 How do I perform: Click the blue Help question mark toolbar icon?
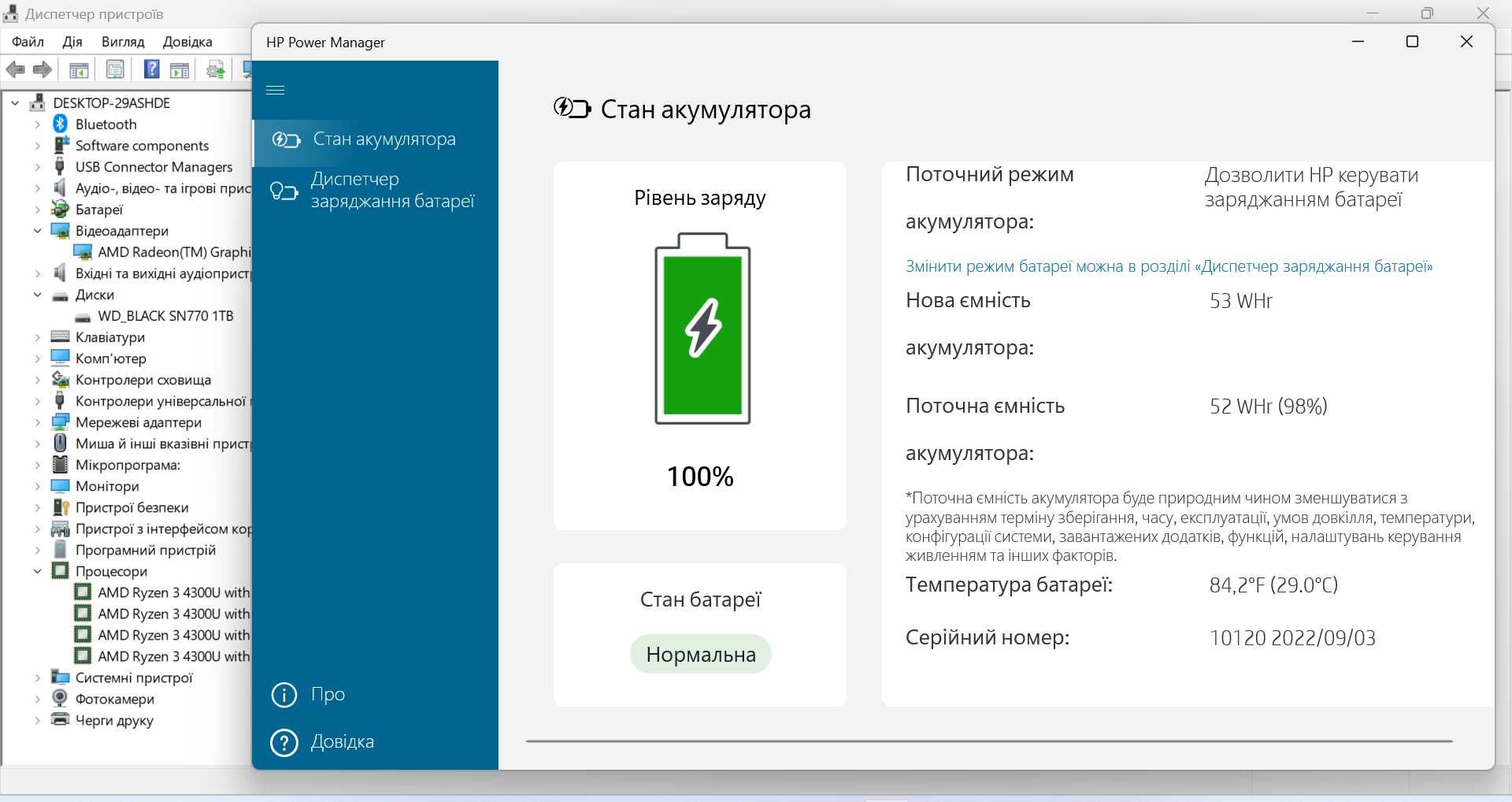pos(152,69)
